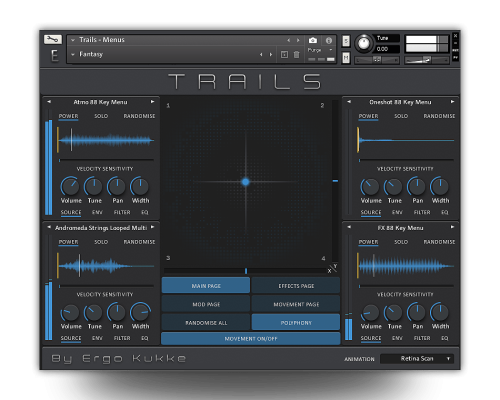Image resolution: width=500 pixels, height=400 pixels.
Task: Open the Retina Scan animation dropdown
Action: 417,359
